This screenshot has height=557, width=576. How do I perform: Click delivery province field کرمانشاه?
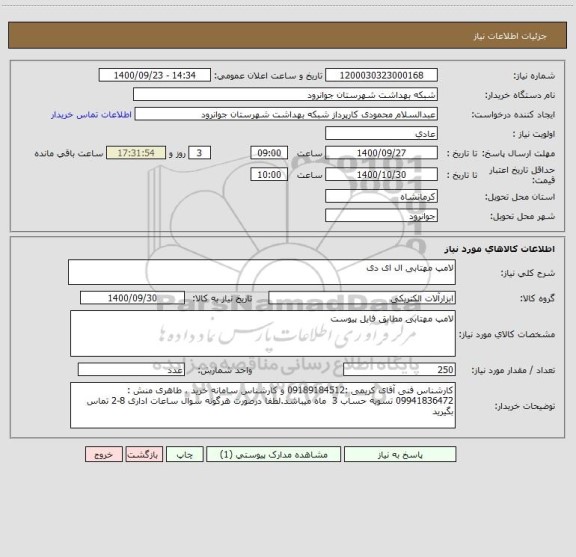(381, 196)
